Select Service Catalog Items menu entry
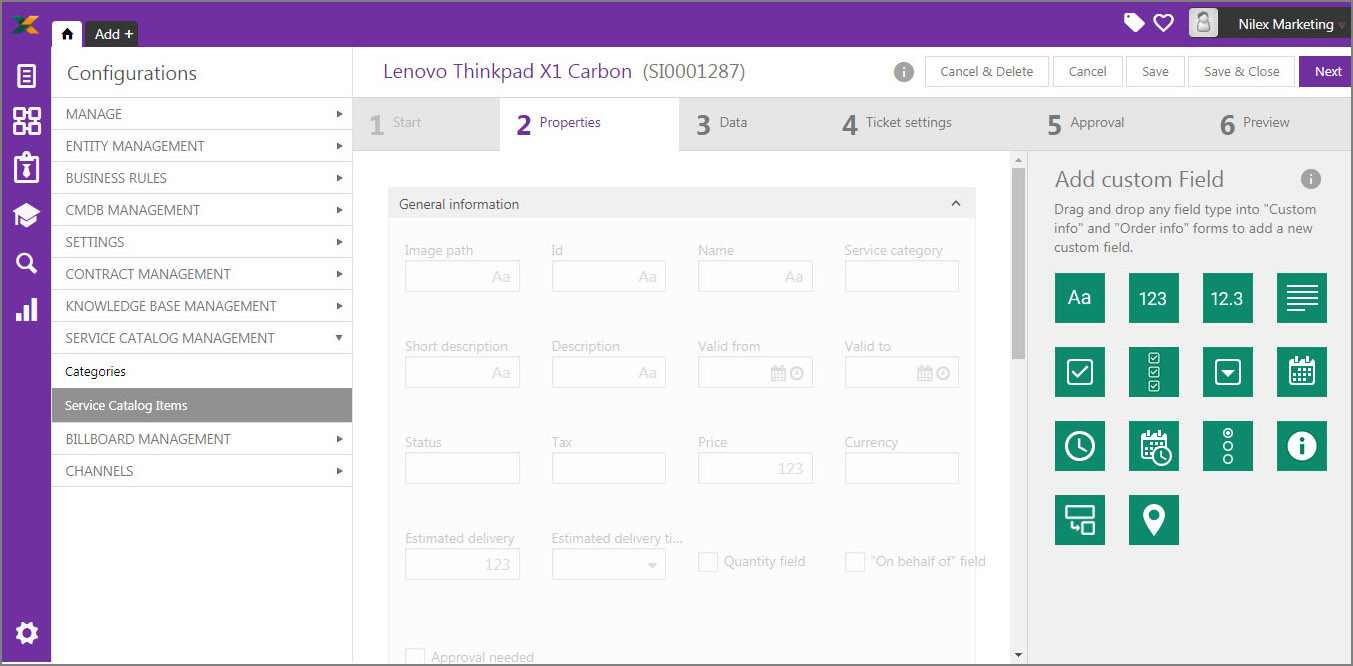Viewport: 1353px width, 666px height. [202, 405]
